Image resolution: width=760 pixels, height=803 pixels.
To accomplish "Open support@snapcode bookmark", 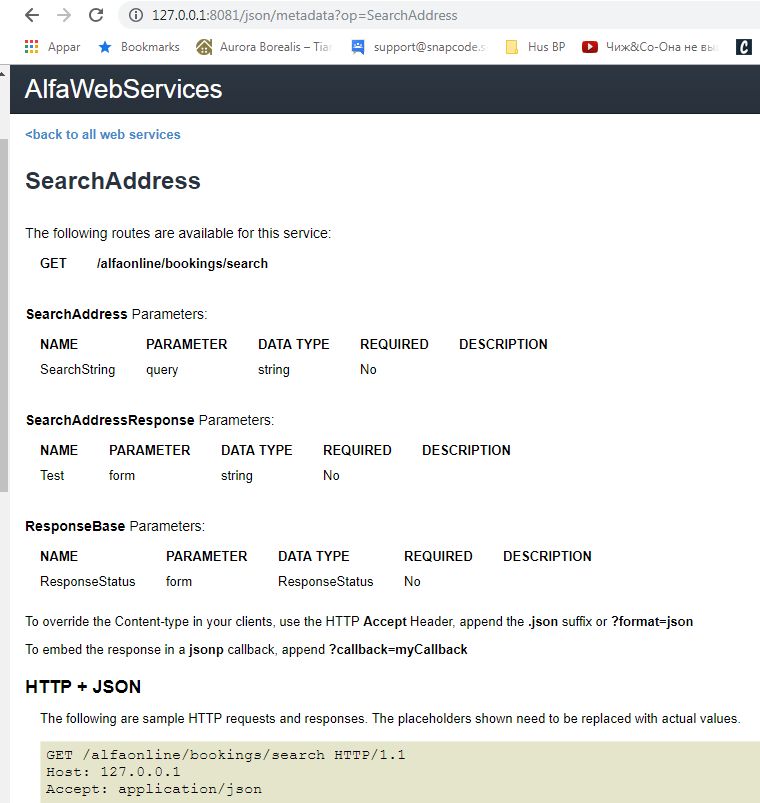I will [x=419, y=47].
